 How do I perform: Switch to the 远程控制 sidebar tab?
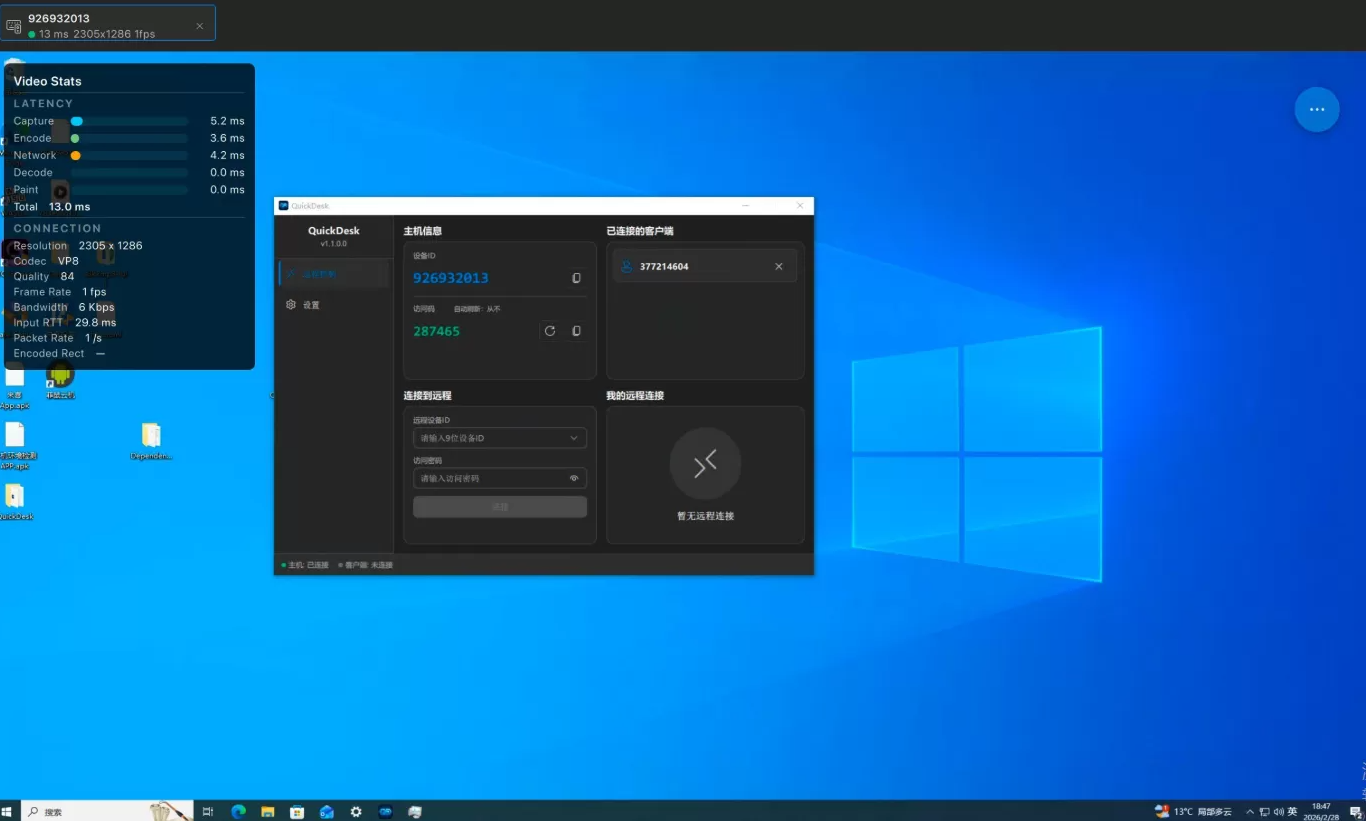click(334, 273)
